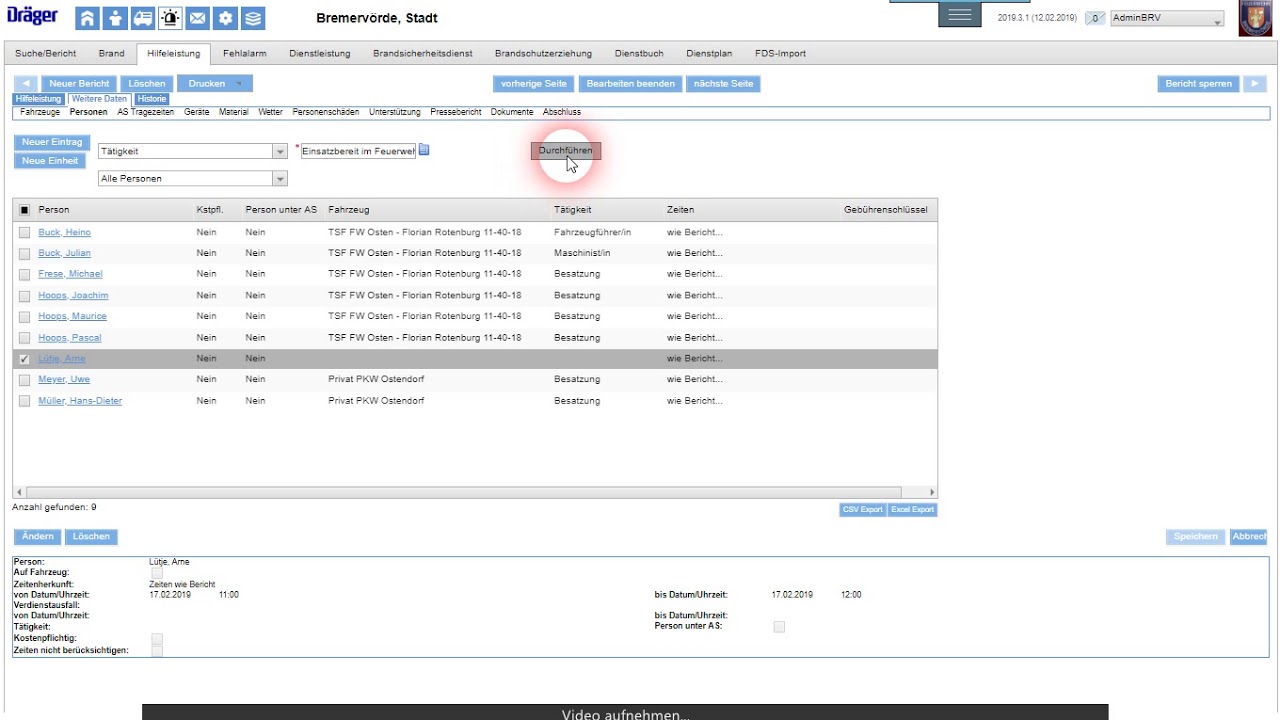Screen dimensions: 1280x720
Task: Open the lookup icon beside Einsatzbereit field
Action: click(x=424, y=150)
